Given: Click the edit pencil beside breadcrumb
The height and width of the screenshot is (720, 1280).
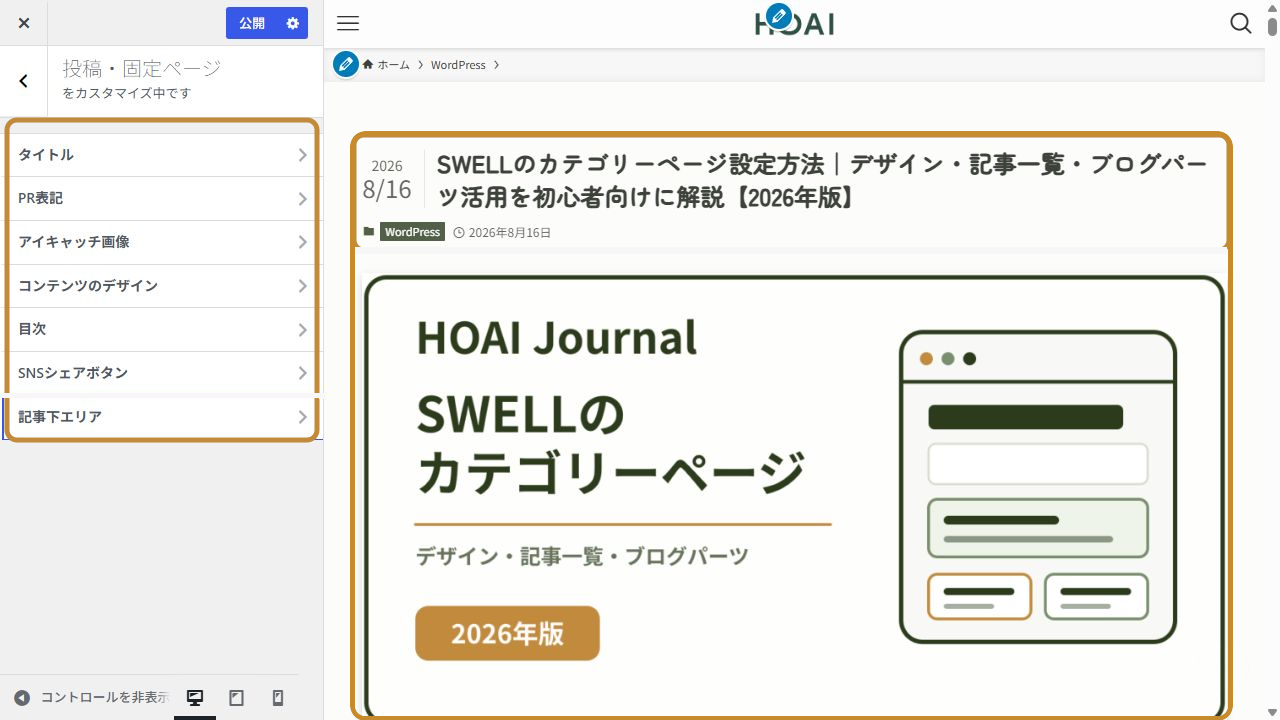Looking at the screenshot, I should tap(346, 64).
